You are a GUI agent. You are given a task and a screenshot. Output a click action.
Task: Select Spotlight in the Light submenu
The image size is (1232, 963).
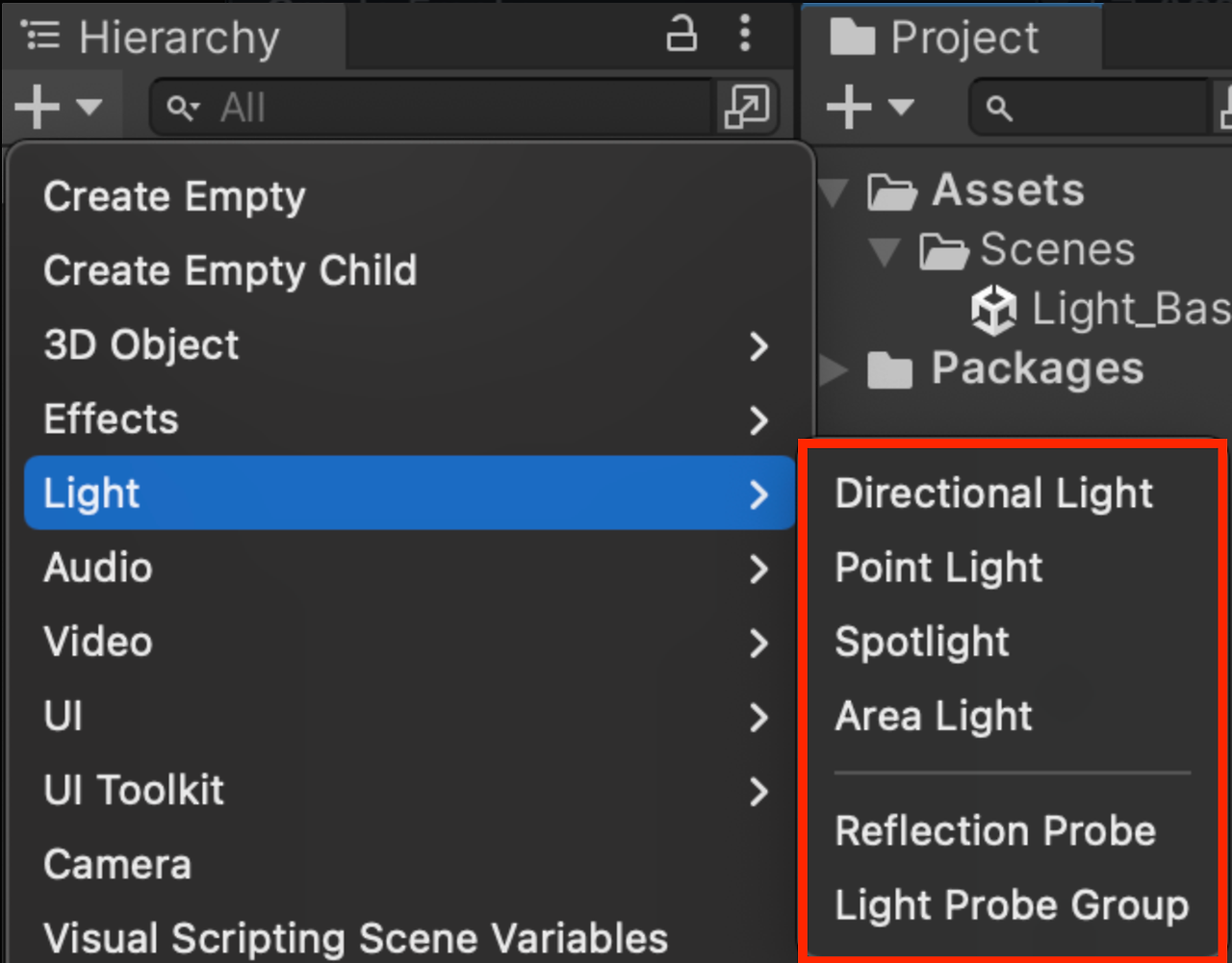pos(922,642)
